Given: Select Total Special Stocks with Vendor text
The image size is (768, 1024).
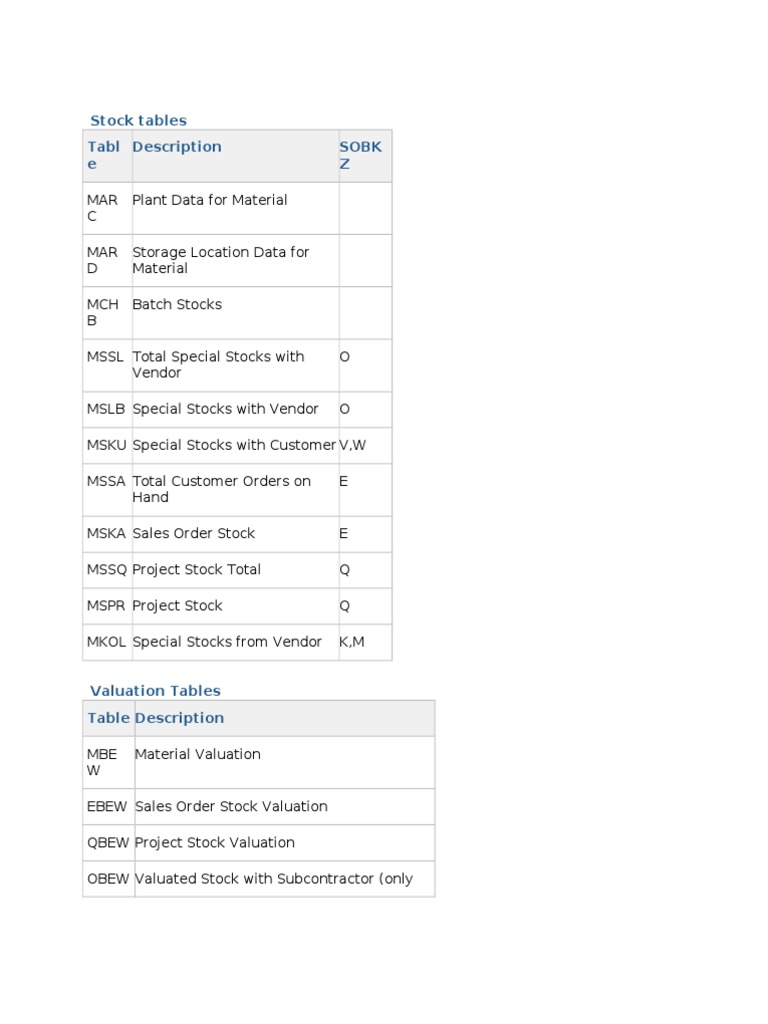Looking at the screenshot, I should point(218,364).
